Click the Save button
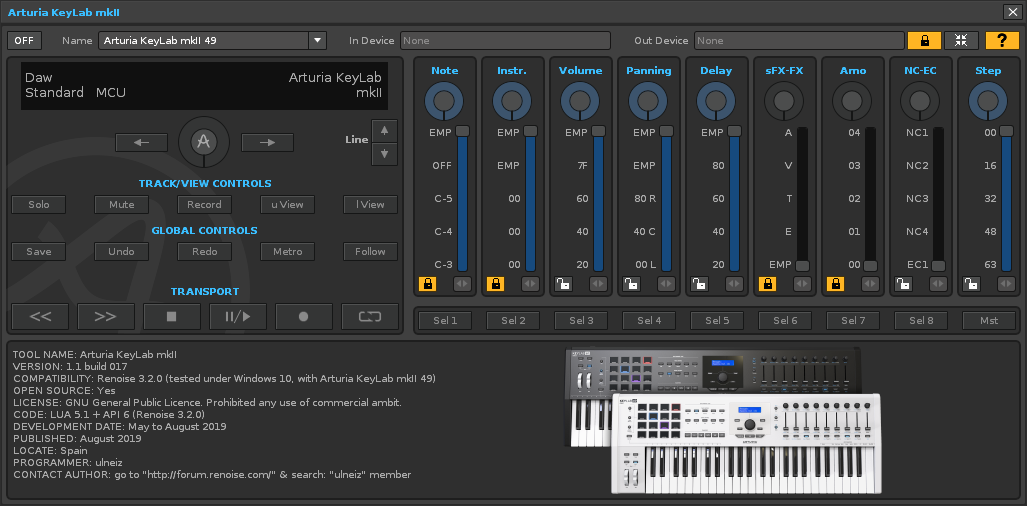This screenshot has height=506, width=1027. [39, 251]
